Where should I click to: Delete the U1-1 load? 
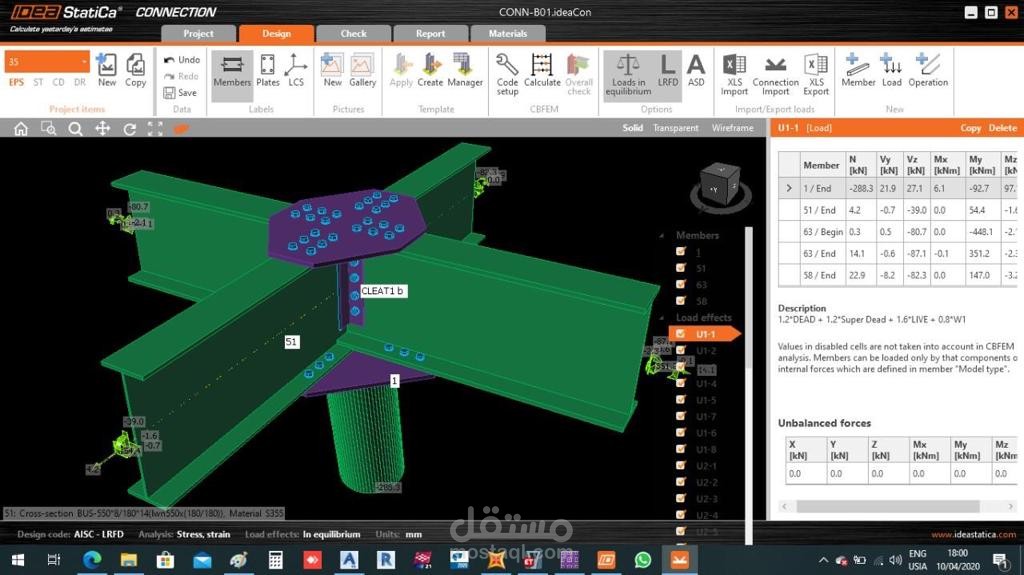1002,128
